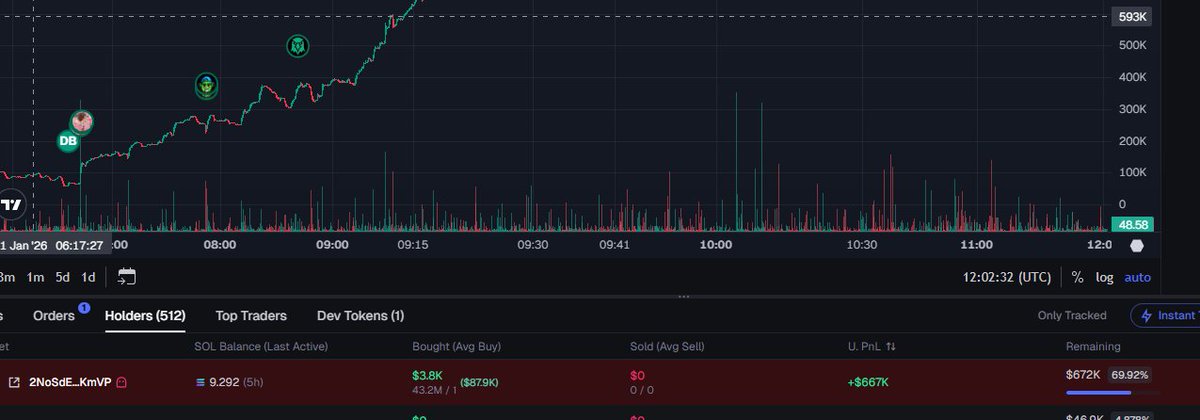The width and height of the screenshot is (1200, 420).
Task: Toggle log scale on chart
Action: (x=1104, y=277)
